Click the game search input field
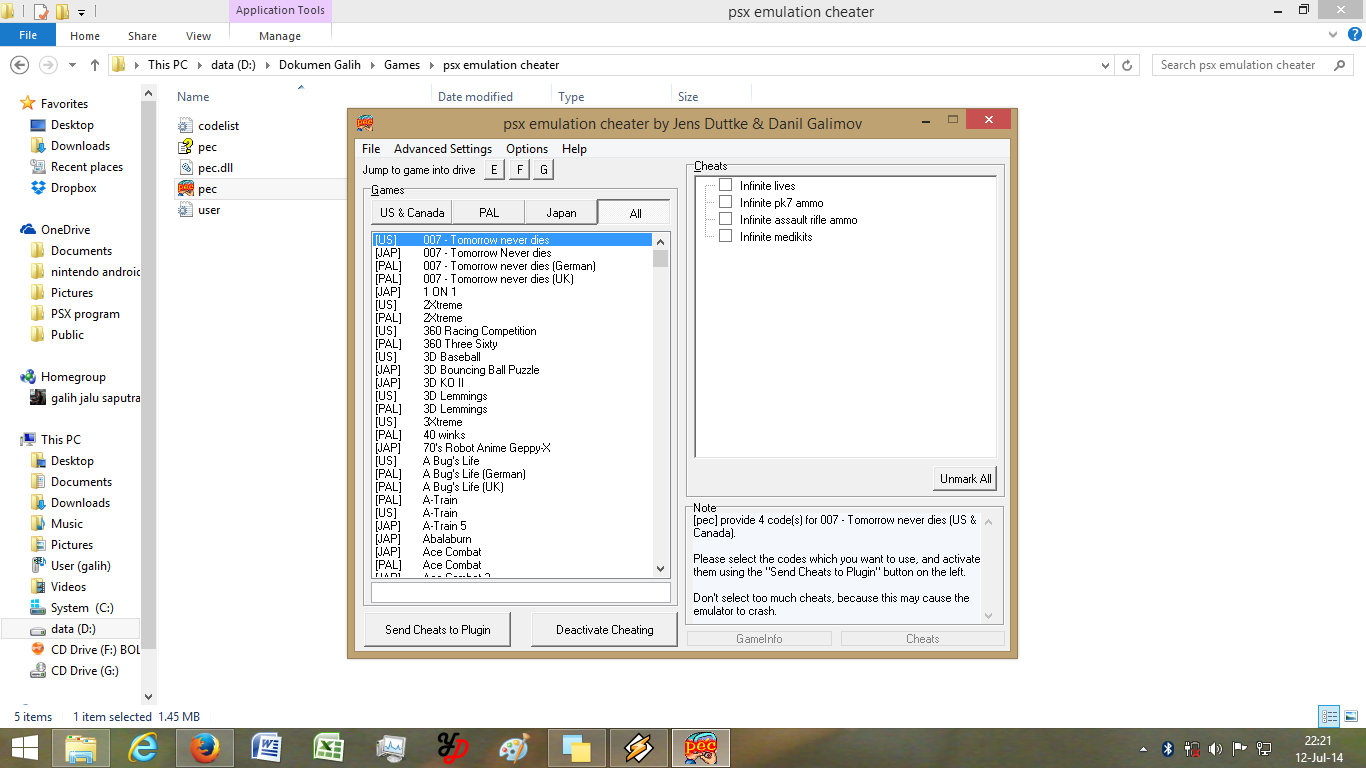This screenshot has height=768, width=1366. coord(521,593)
